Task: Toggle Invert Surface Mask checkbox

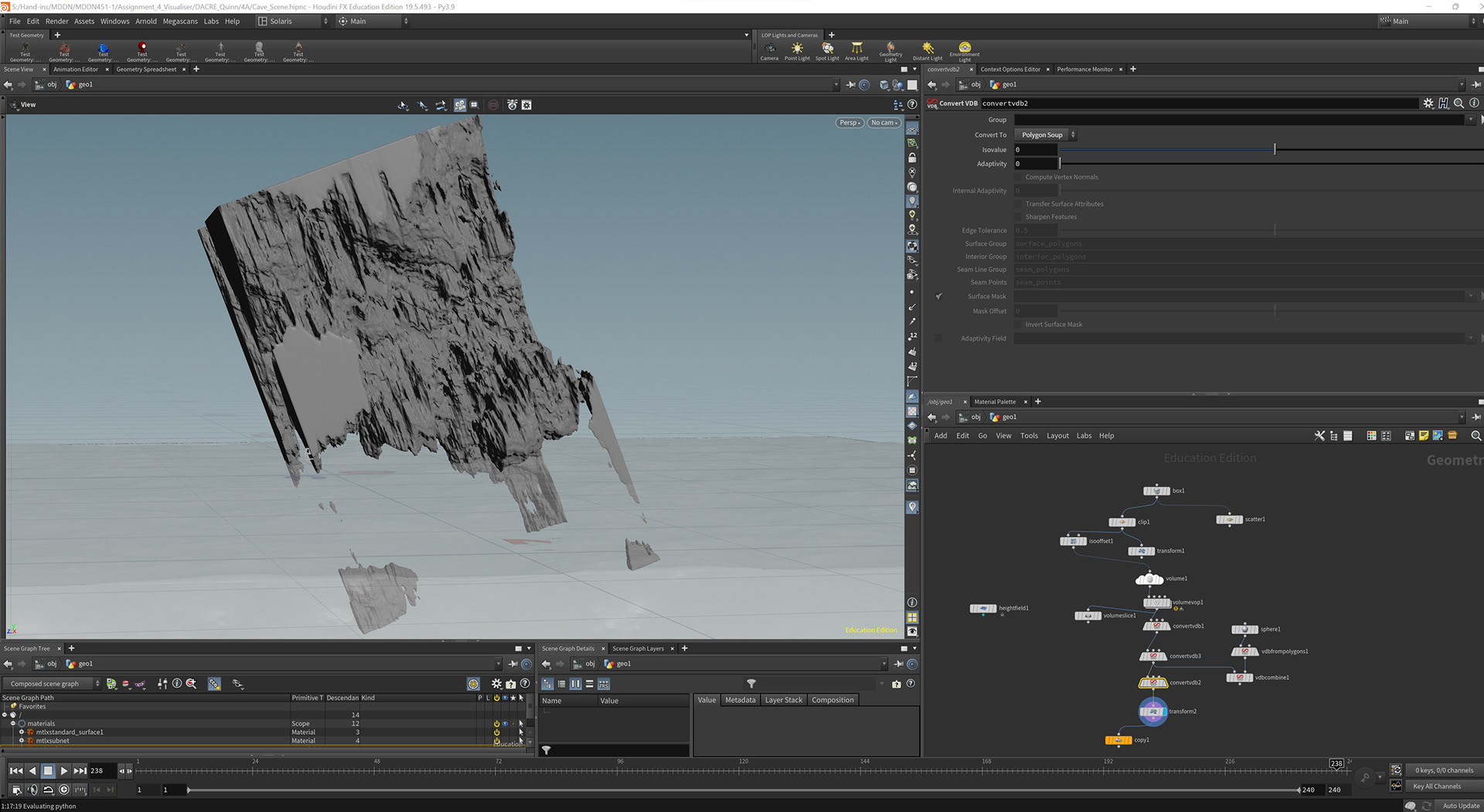Action: (1019, 324)
